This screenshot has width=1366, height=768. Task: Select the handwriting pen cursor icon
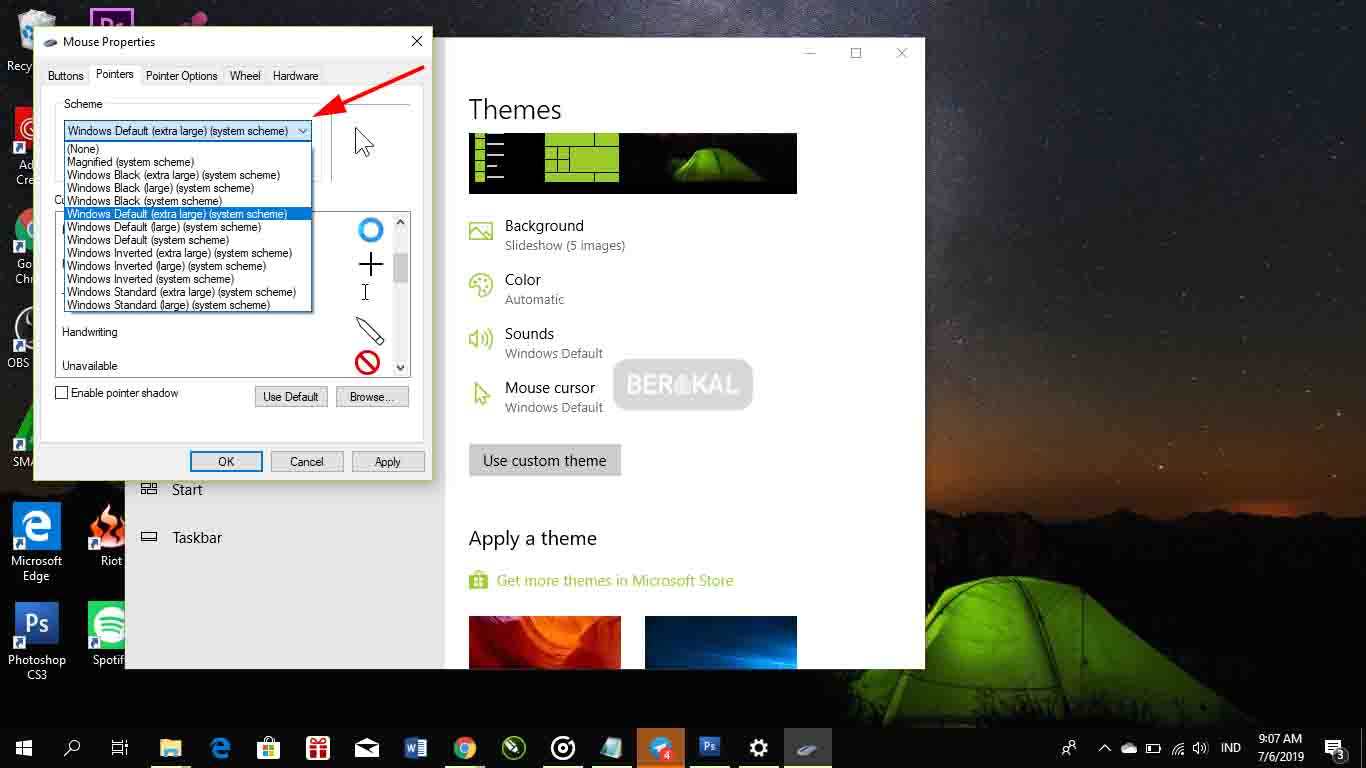pyautogui.click(x=369, y=330)
